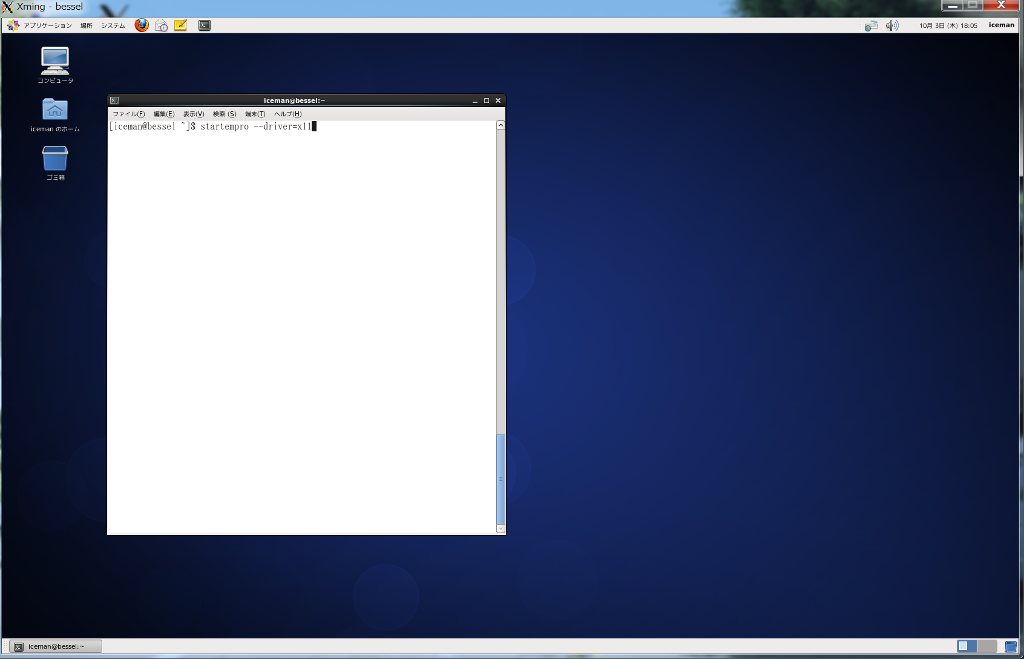The width and height of the screenshot is (1024, 659).
Task: Click the terminal scrollbar down arrow
Action: coord(501,529)
